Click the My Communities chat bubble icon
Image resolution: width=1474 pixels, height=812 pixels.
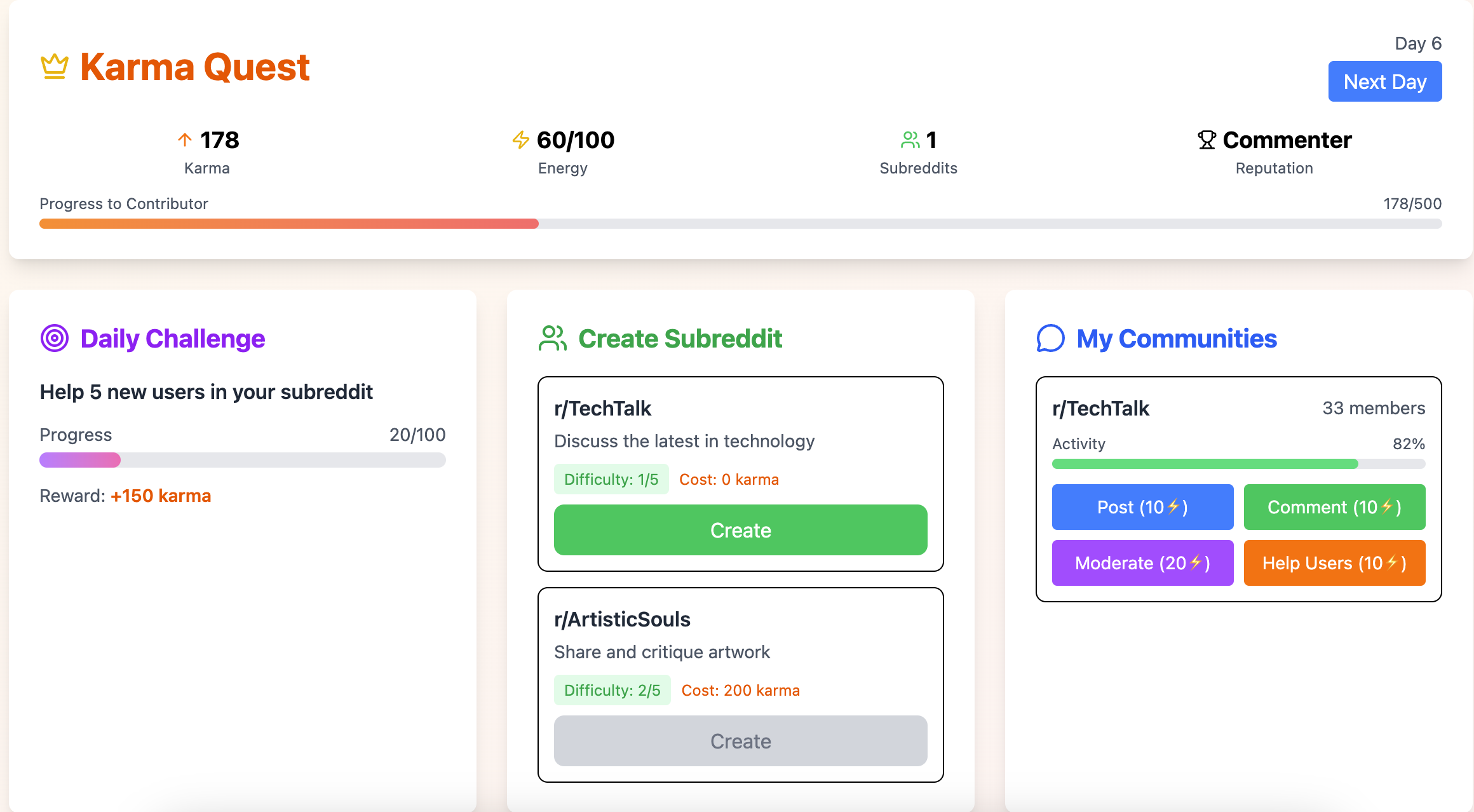tap(1050, 338)
